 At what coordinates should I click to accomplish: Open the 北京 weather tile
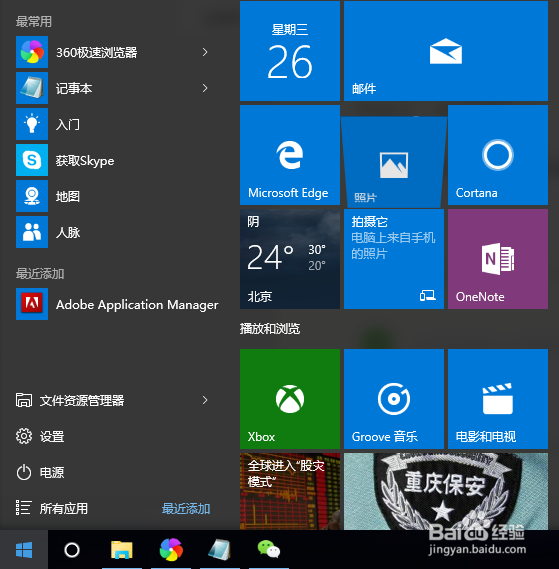[290, 259]
